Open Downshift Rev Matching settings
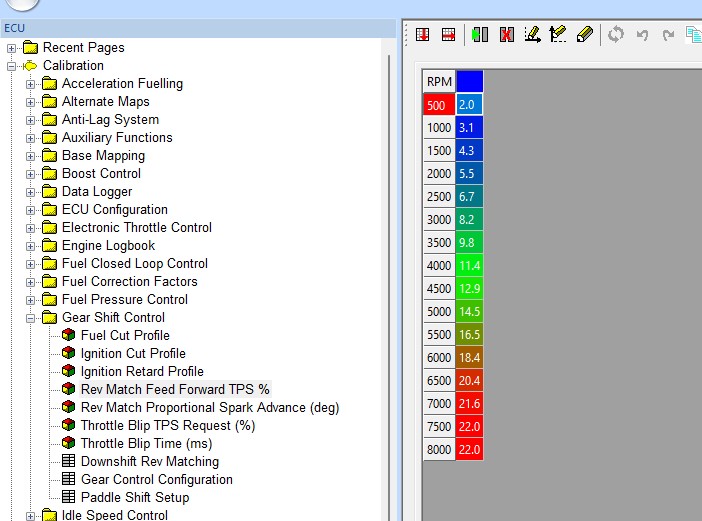The image size is (702, 521). click(x=149, y=461)
